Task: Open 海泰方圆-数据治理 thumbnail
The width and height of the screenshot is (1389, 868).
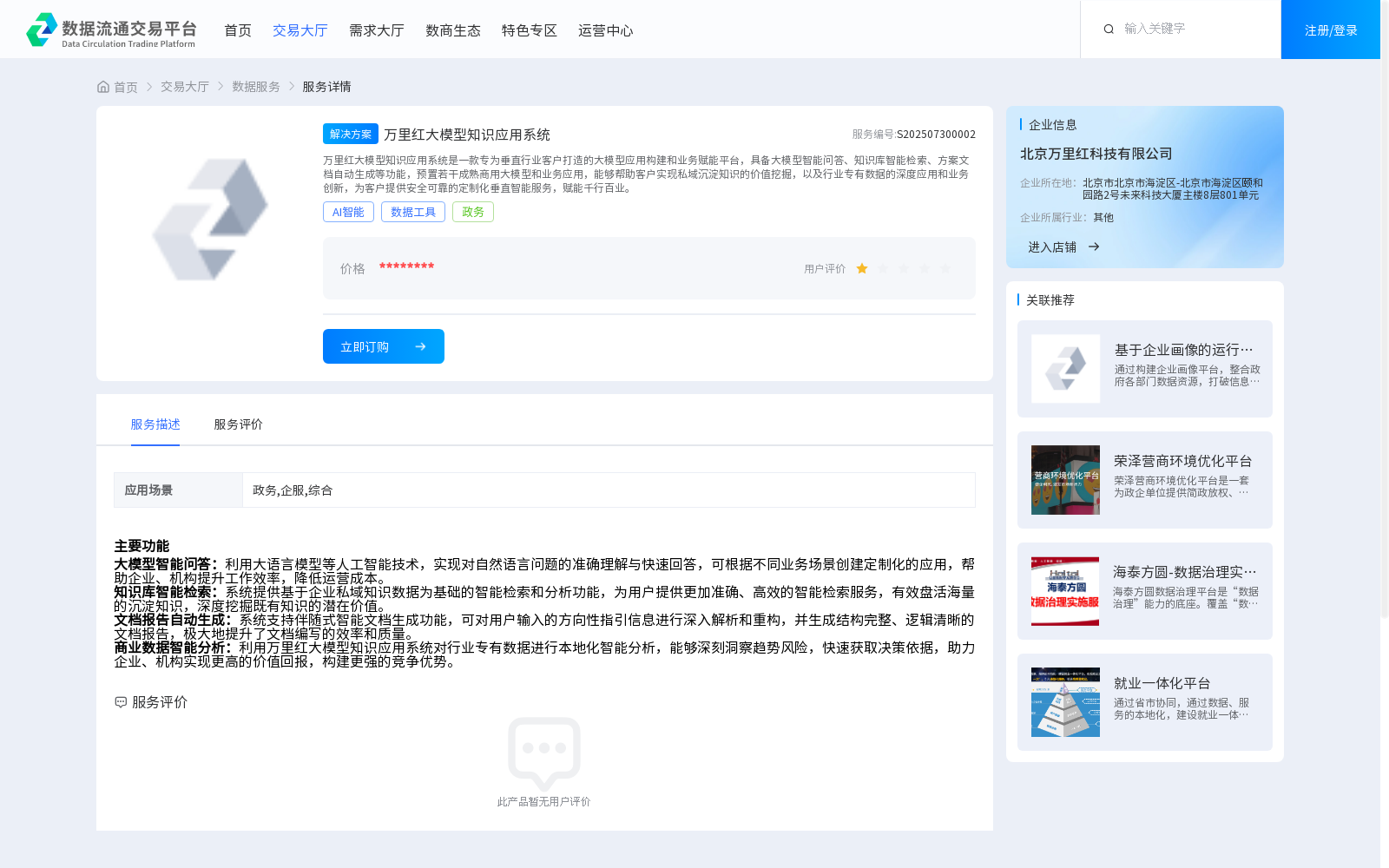Action: pos(1065,591)
